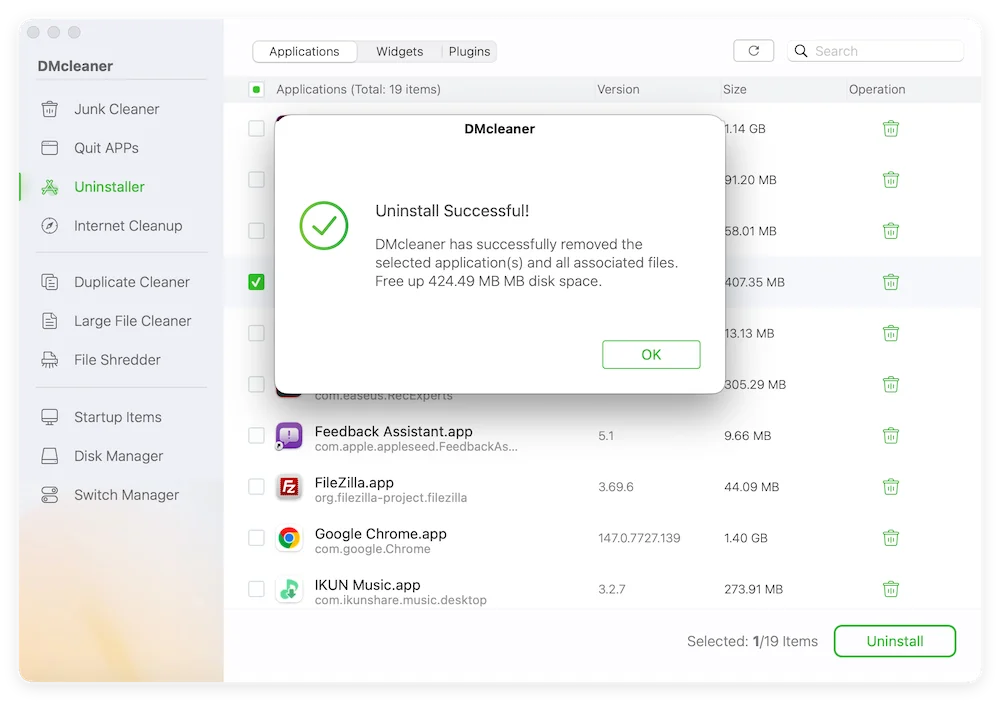
Task: Click into the Search field
Action: (875, 51)
